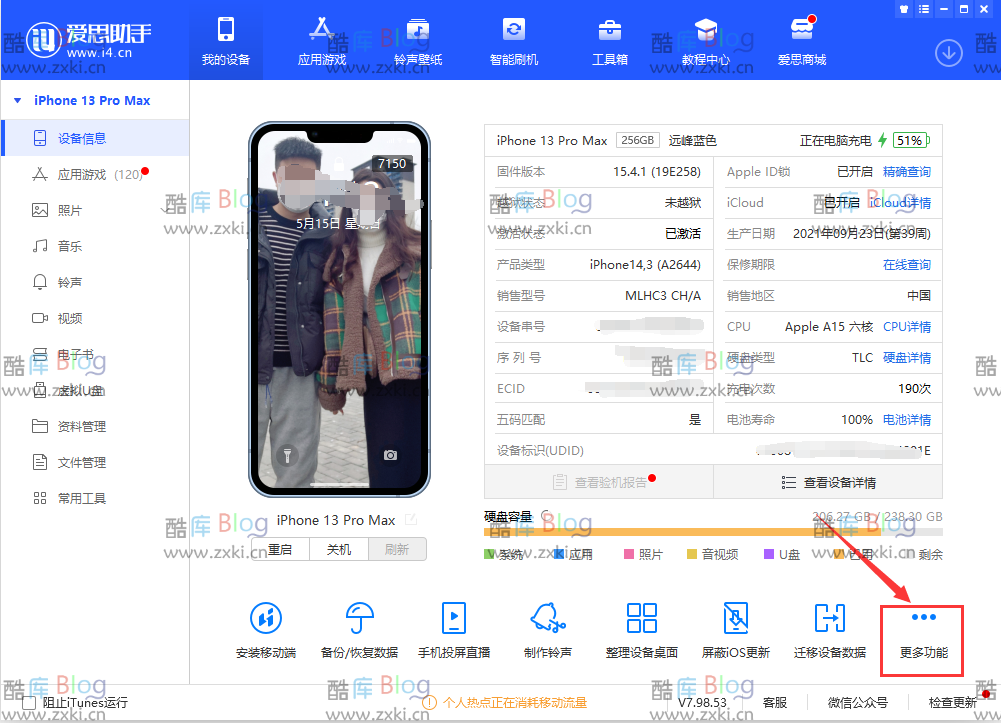Select 屏蔽iOS更新 block update icon
The height and width of the screenshot is (723, 1001).
735,619
